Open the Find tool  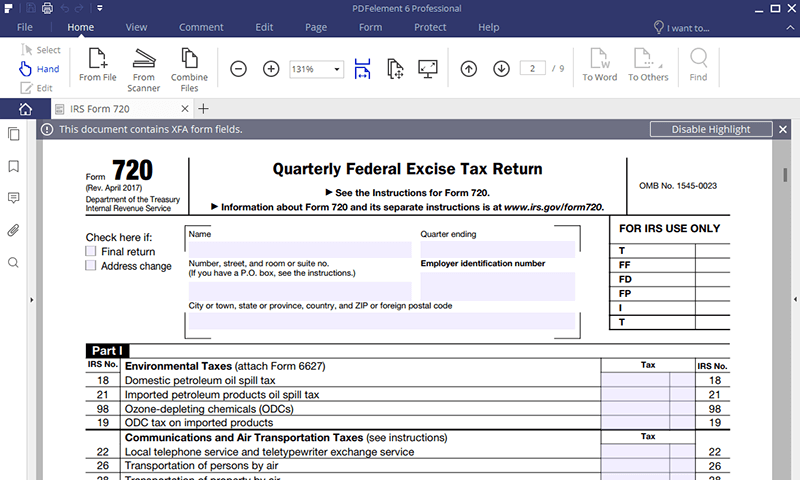pyautogui.click(x=698, y=65)
